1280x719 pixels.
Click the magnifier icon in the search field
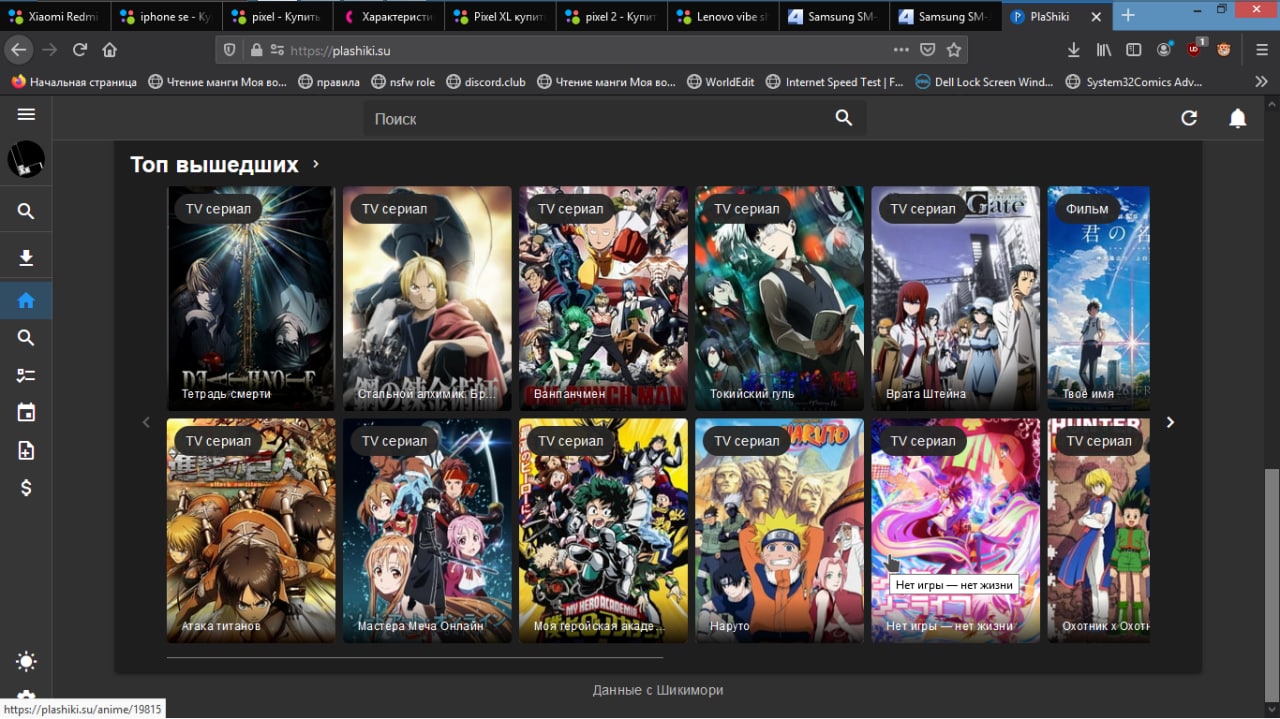(844, 118)
